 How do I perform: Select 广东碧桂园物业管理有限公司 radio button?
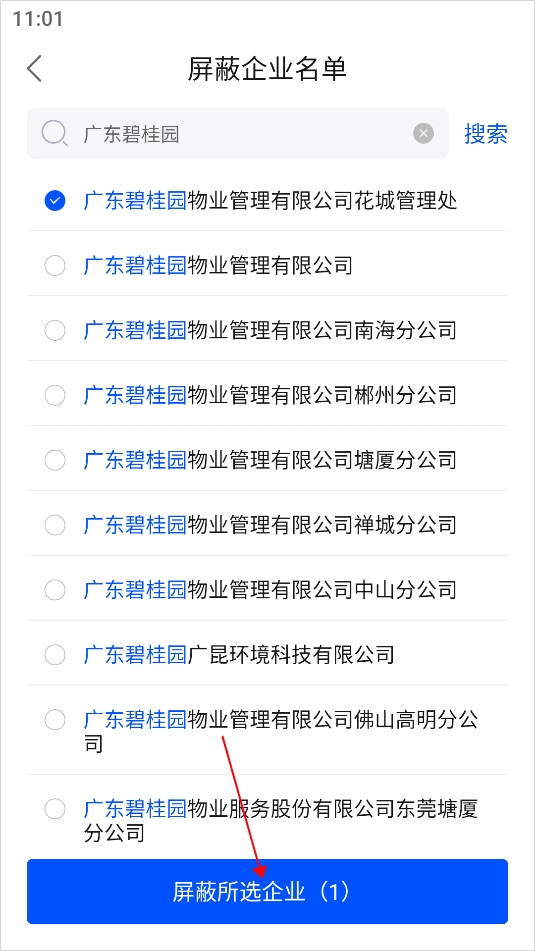coord(55,266)
